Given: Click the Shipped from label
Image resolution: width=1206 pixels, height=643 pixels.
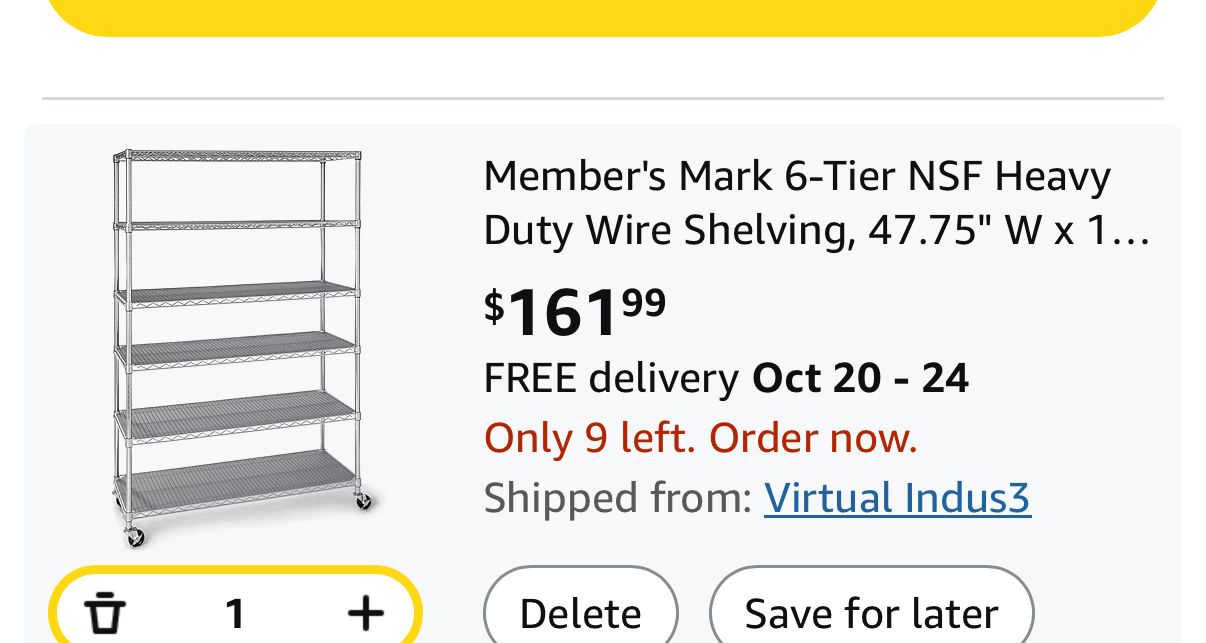Looking at the screenshot, I should pyautogui.click(x=617, y=498).
